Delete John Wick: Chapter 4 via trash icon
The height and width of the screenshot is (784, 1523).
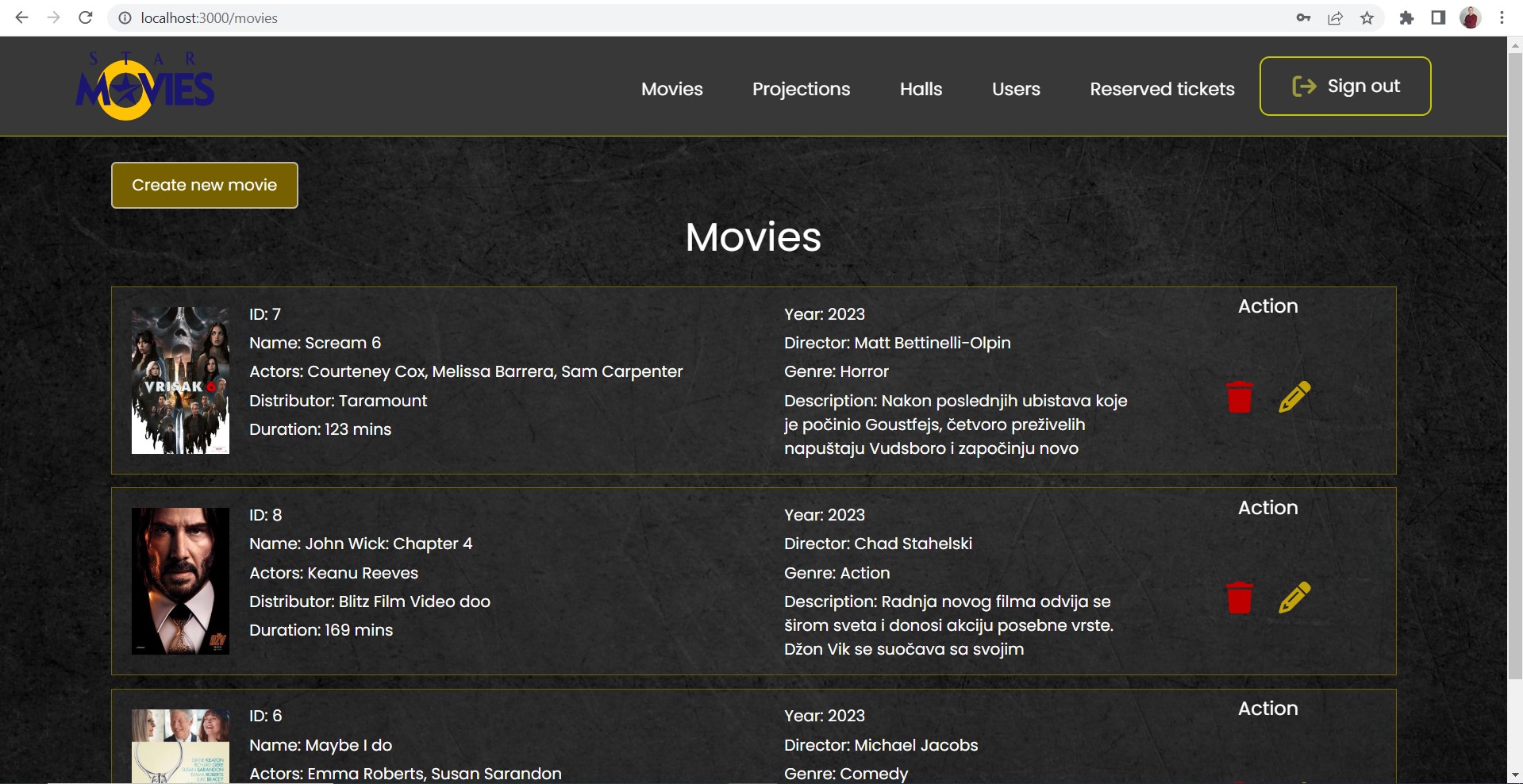1240,599
